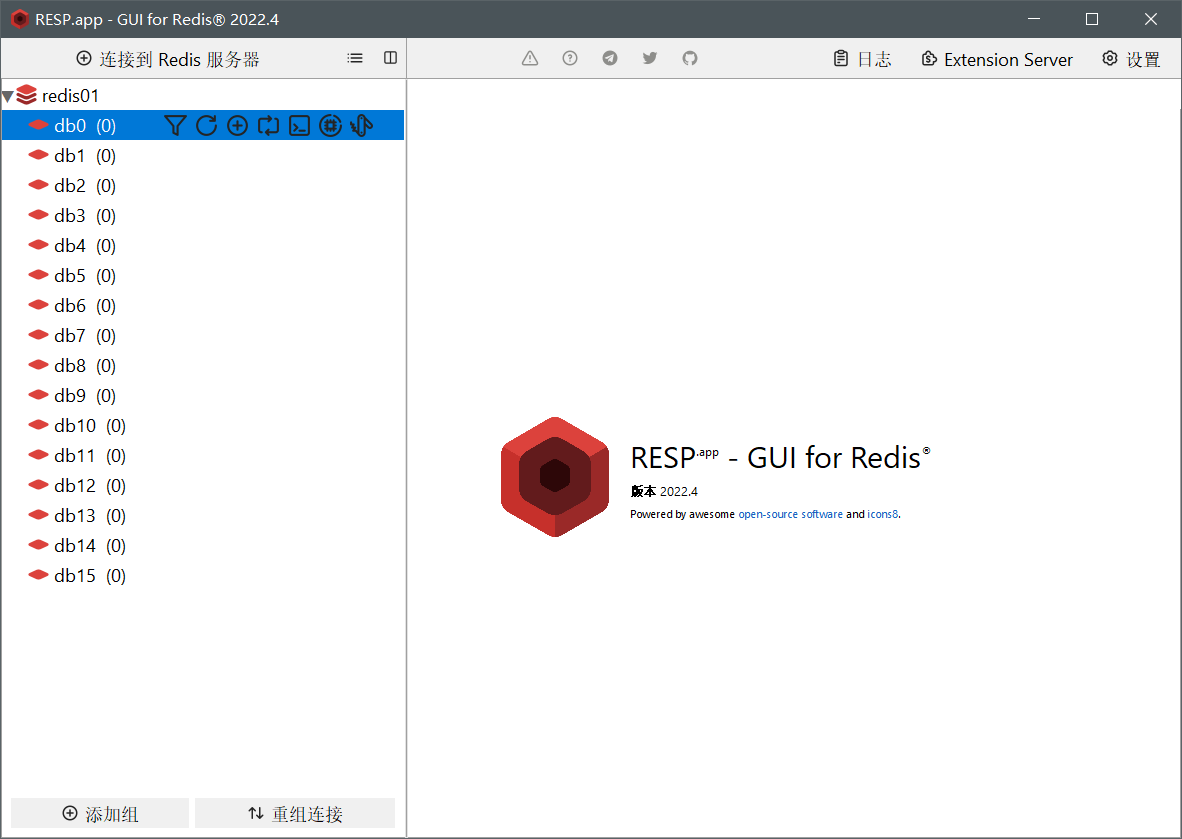Open bulk operations pocket-knife icon
Image resolution: width=1182 pixels, height=839 pixels.
(x=362, y=125)
